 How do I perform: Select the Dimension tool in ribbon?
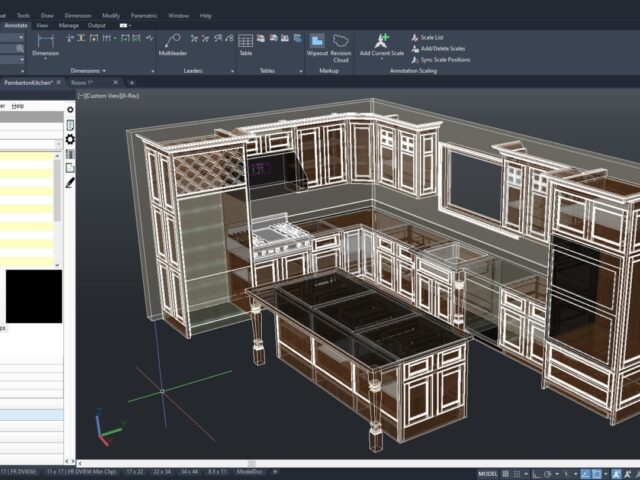[x=45, y=42]
